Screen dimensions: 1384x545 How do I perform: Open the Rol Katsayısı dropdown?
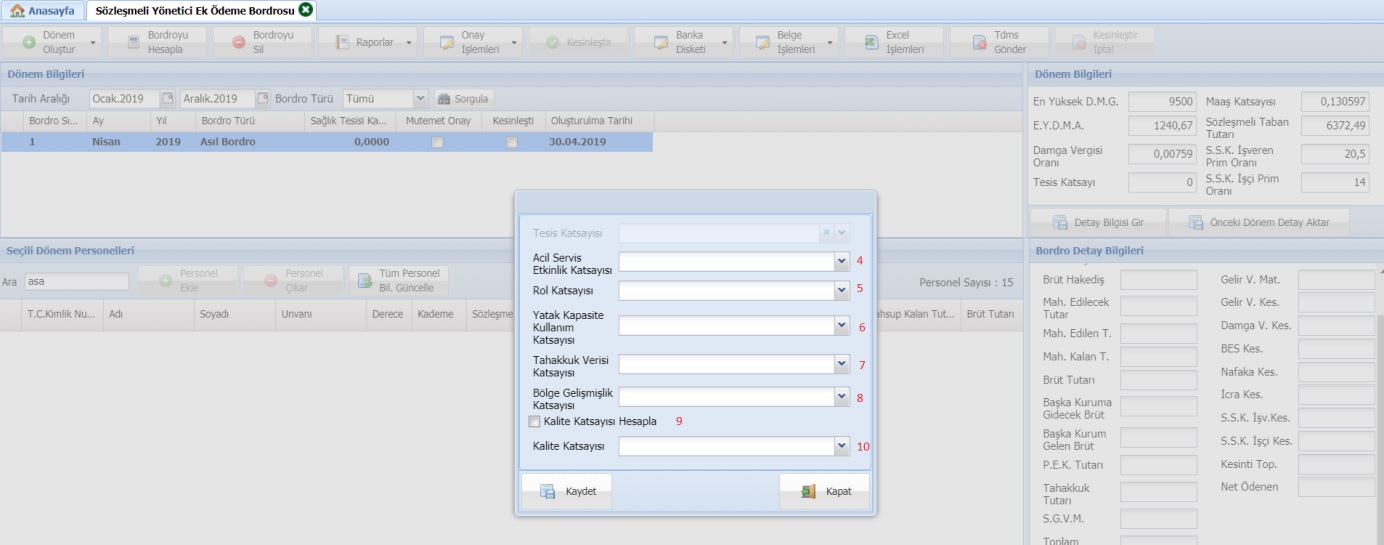841,291
